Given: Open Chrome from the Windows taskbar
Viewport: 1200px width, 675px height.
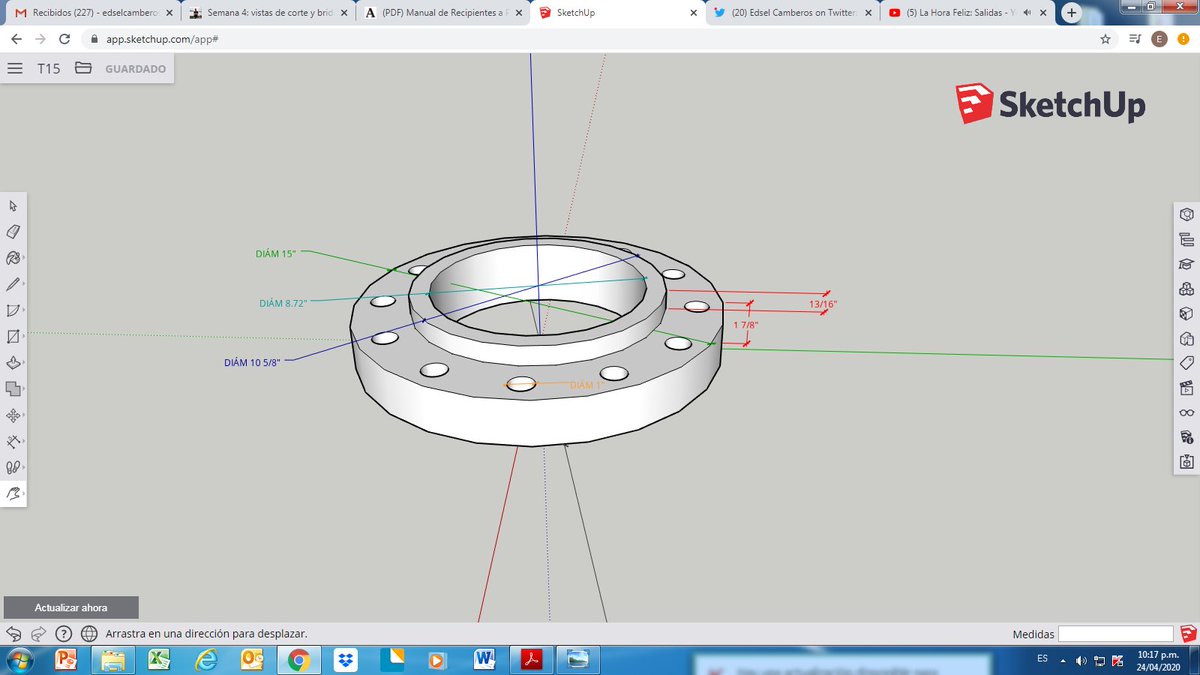Looking at the screenshot, I should [x=298, y=659].
